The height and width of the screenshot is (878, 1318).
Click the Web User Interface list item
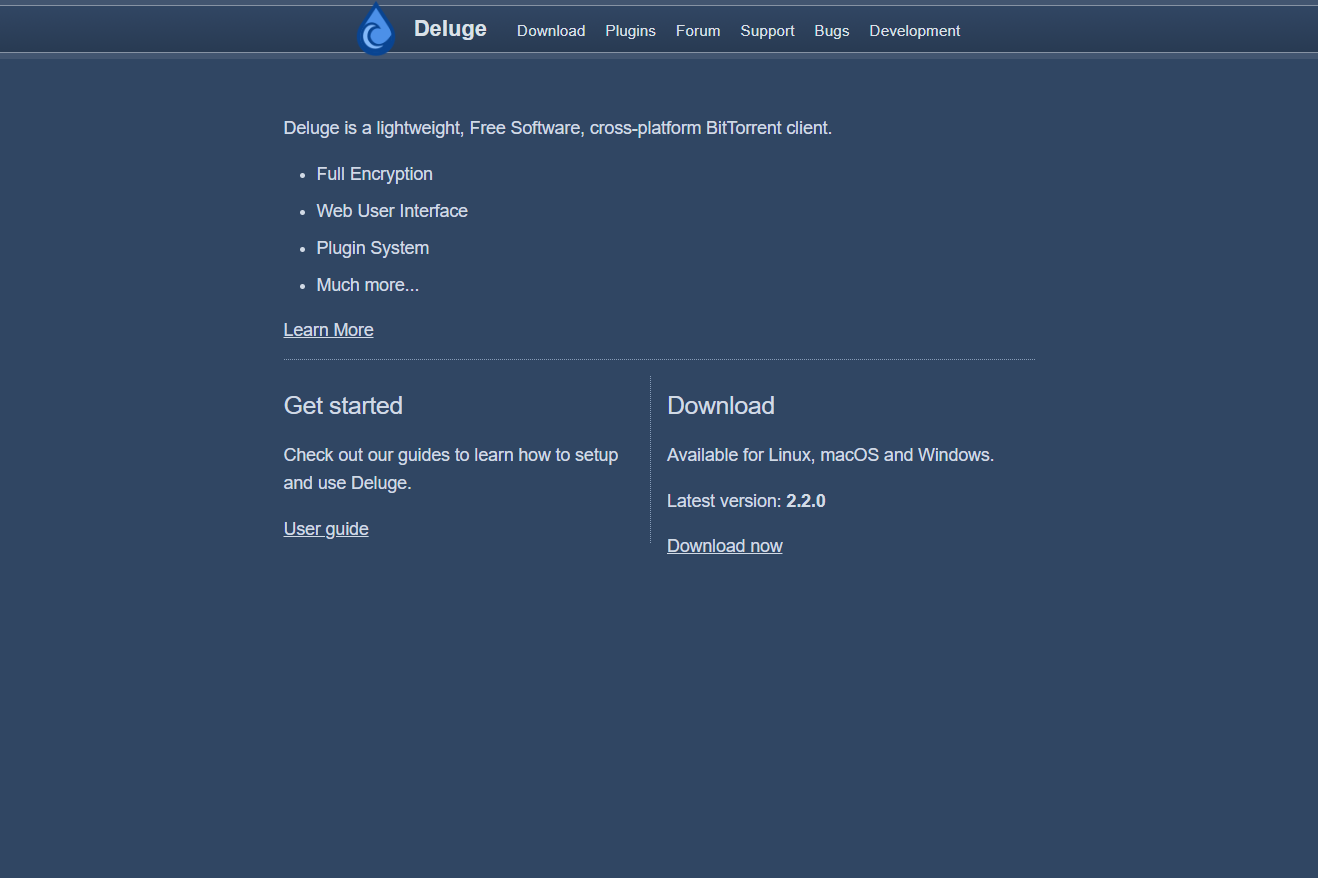(392, 211)
